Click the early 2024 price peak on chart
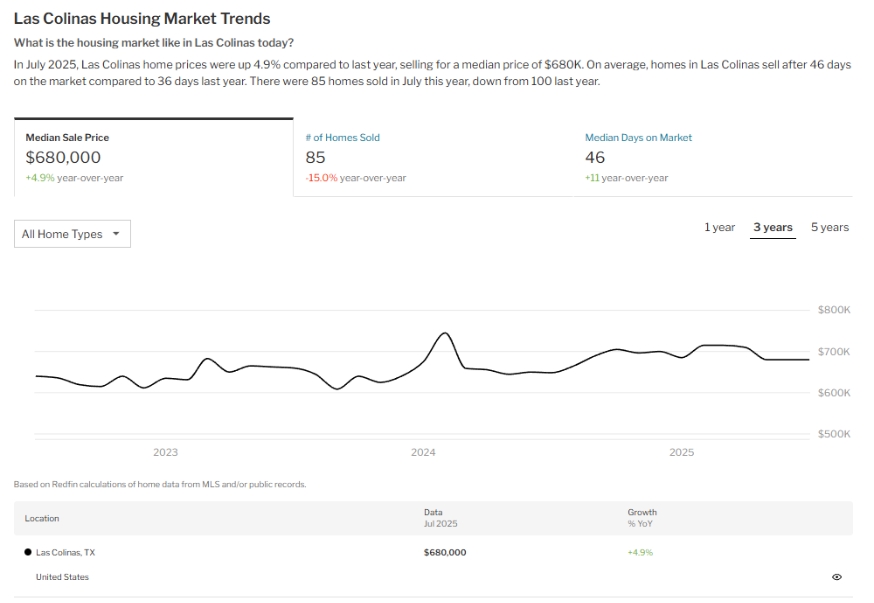The width and height of the screenshot is (874, 603). (x=445, y=333)
